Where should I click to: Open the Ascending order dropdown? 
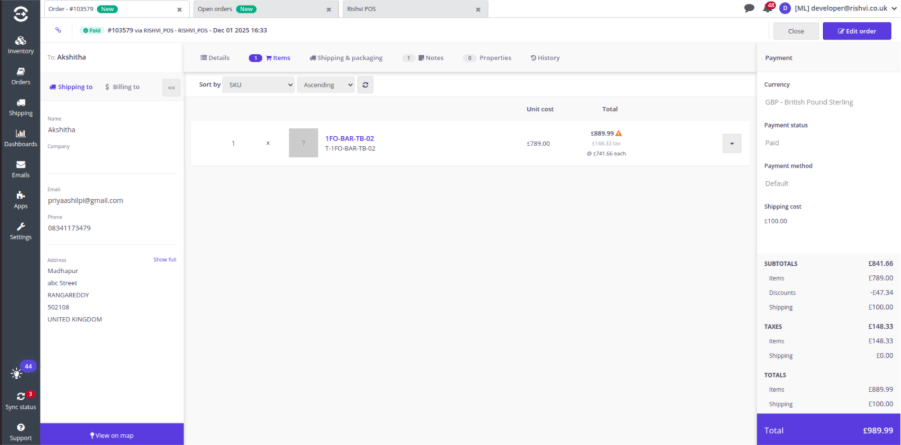tap(325, 85)
